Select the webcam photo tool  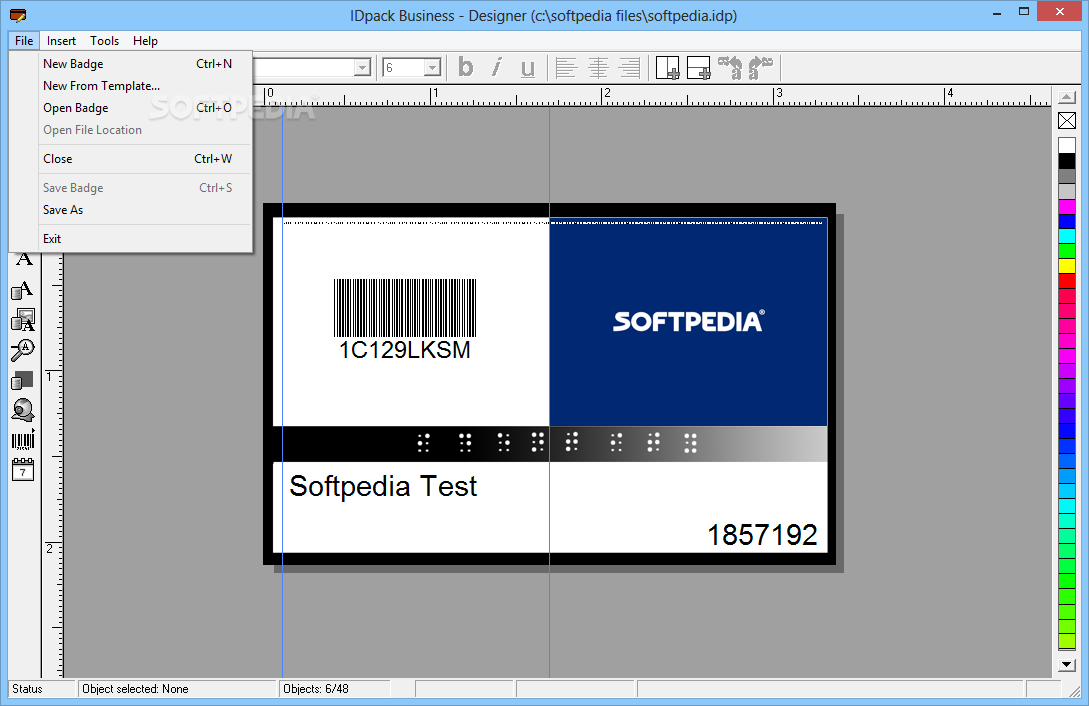[x=23, y=410]
